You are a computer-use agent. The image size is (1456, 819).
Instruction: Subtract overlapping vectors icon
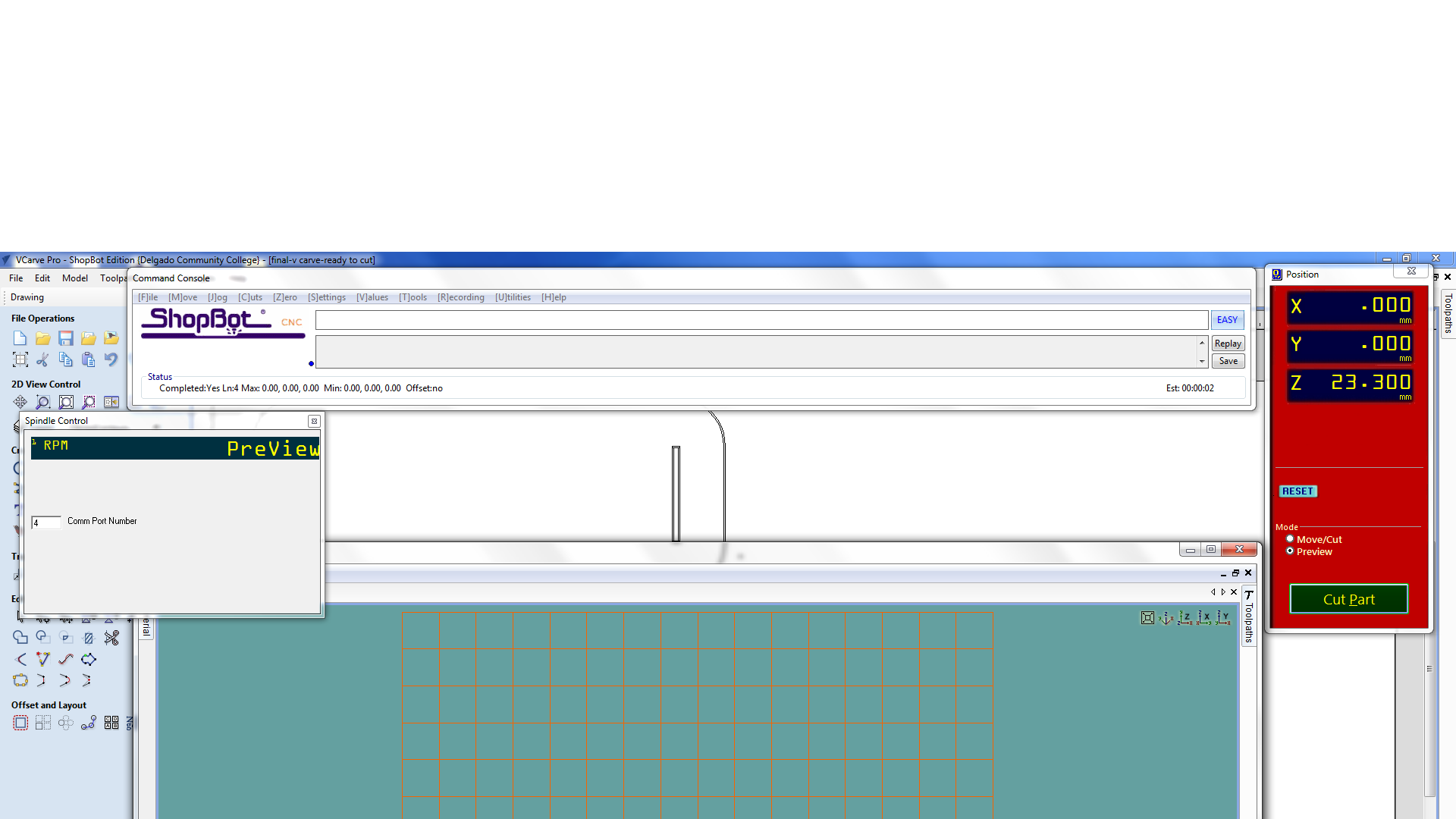[x=43, y=638]
